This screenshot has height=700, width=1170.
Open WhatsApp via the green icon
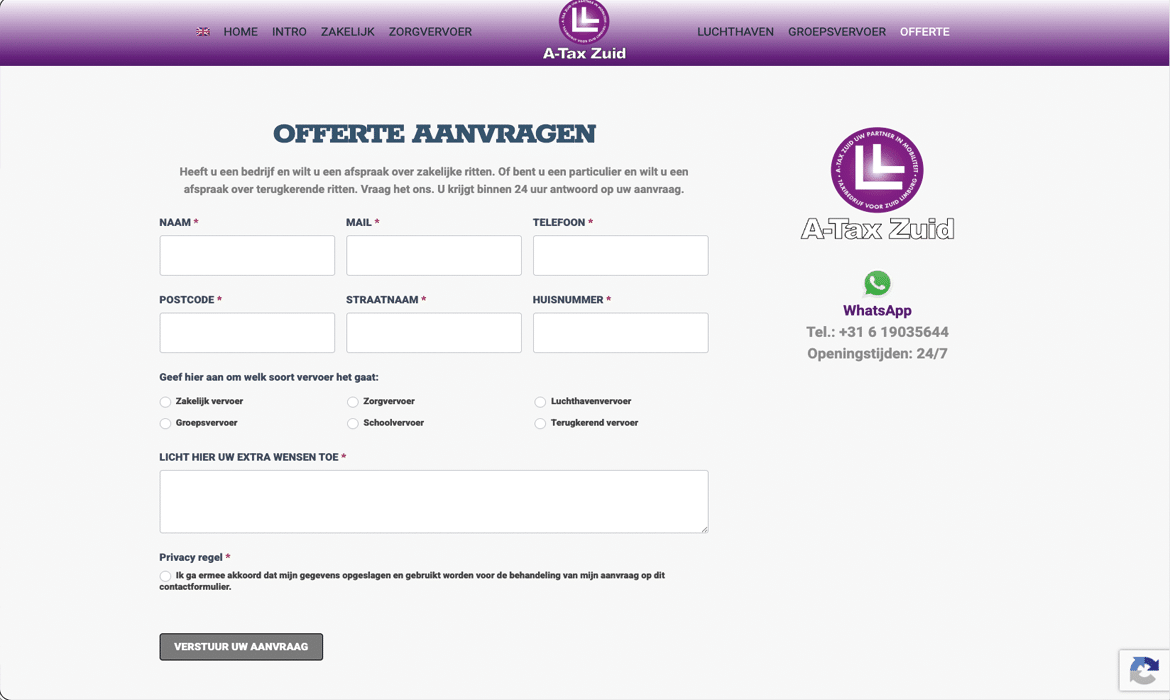[878, 284]
